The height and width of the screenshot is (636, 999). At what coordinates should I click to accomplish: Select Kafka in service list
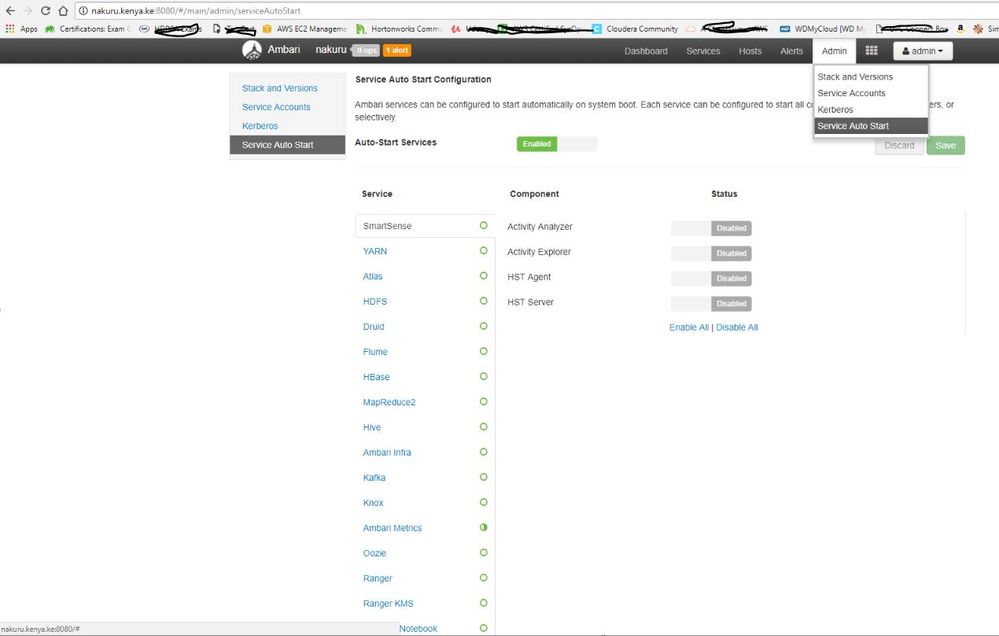[x=374, y=477]
